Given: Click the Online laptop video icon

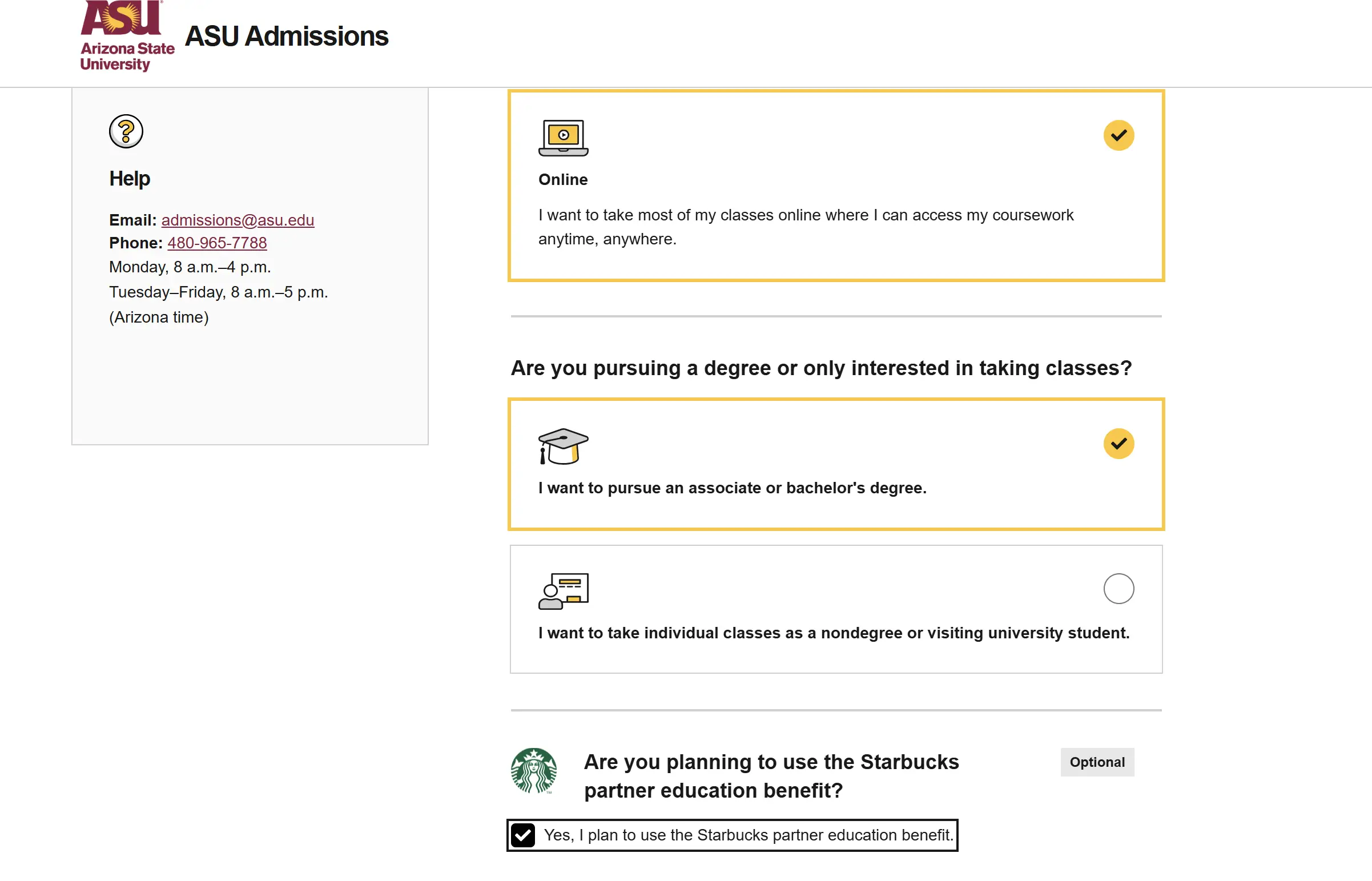Looking at the screenshot, I should click(x=564, y=138).
